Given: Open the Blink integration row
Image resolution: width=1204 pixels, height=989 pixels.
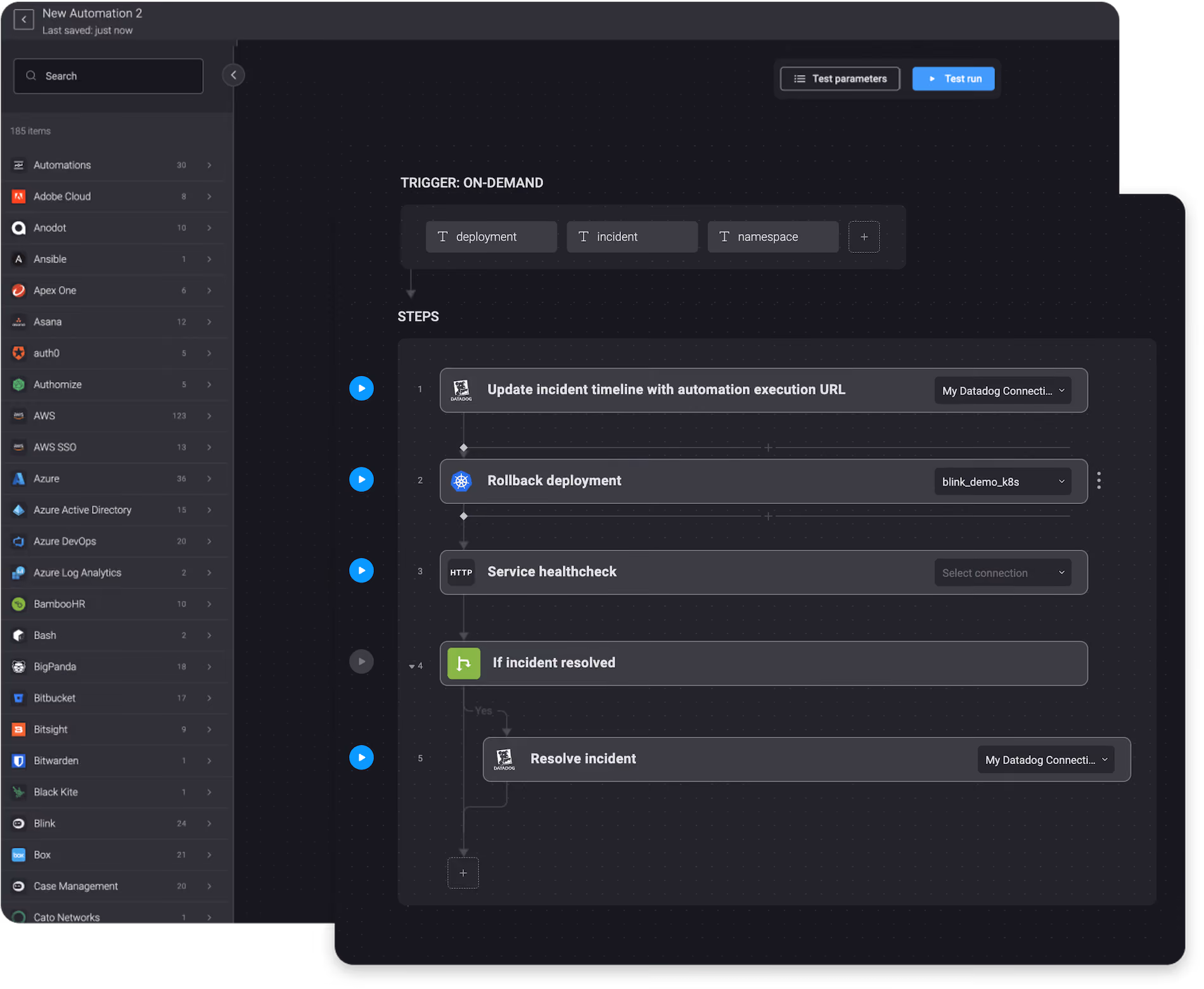Looking at the screenshot, I should [114, 824].
